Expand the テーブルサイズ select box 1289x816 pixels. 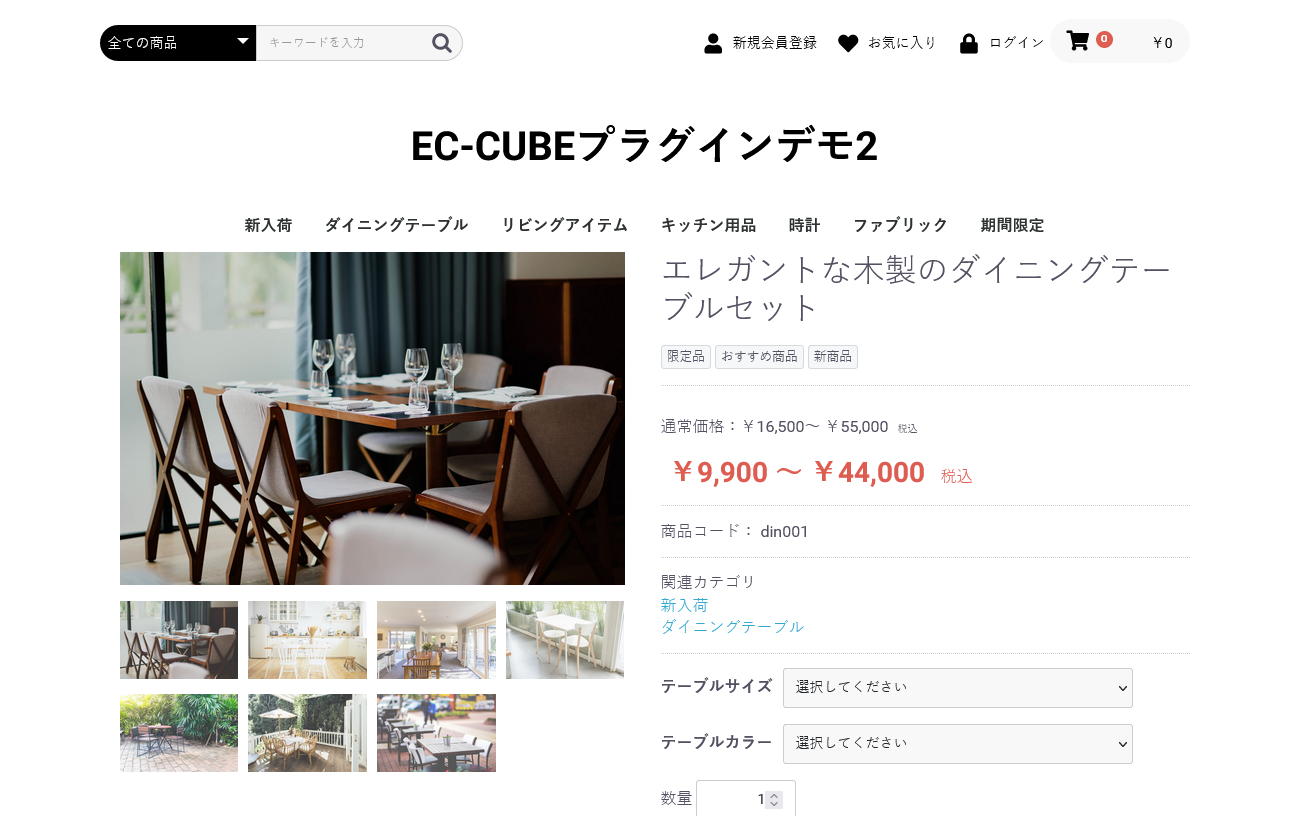pyautogui.click(x=958, y=688)
